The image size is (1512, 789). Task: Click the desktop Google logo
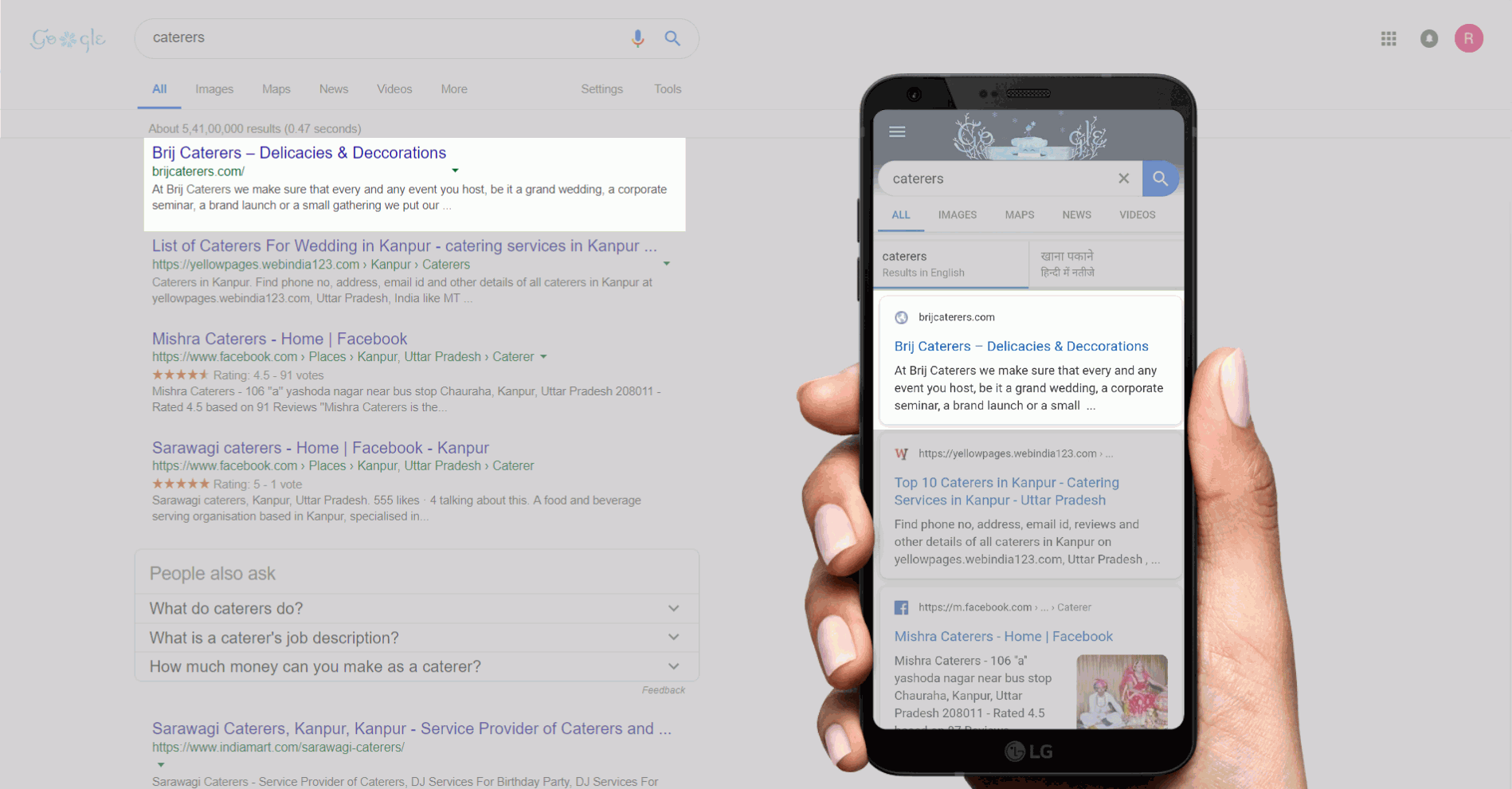point(68,38)
